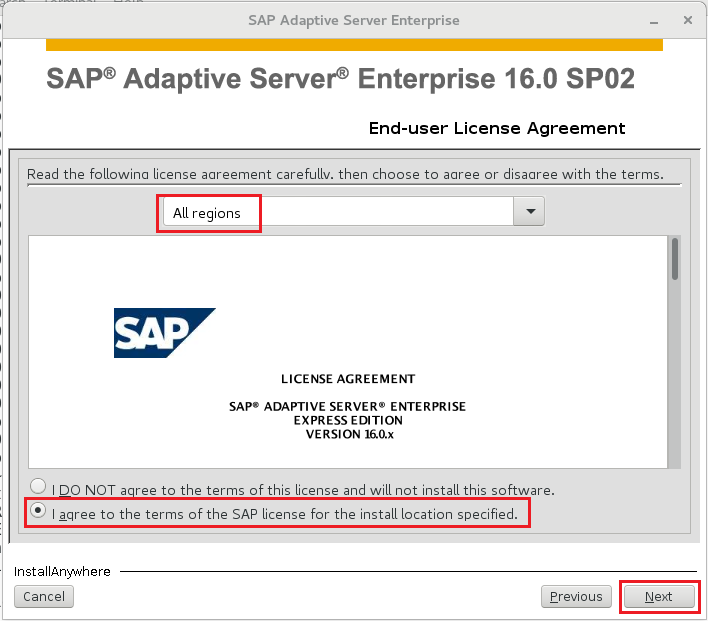Click the 'VERSION 16.0.x' text

349,434
